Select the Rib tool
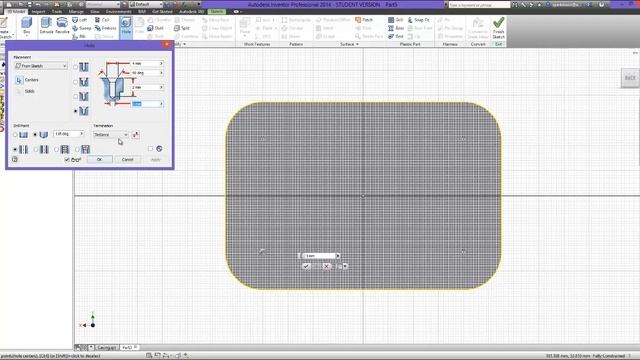Screen dimensions: 640x360 click(79, 36)
